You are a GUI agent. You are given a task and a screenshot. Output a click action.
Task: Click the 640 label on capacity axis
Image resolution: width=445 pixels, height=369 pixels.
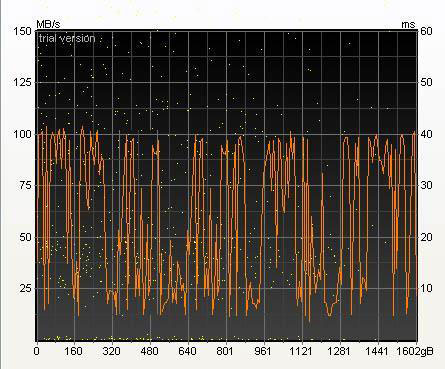click(187, 351)
